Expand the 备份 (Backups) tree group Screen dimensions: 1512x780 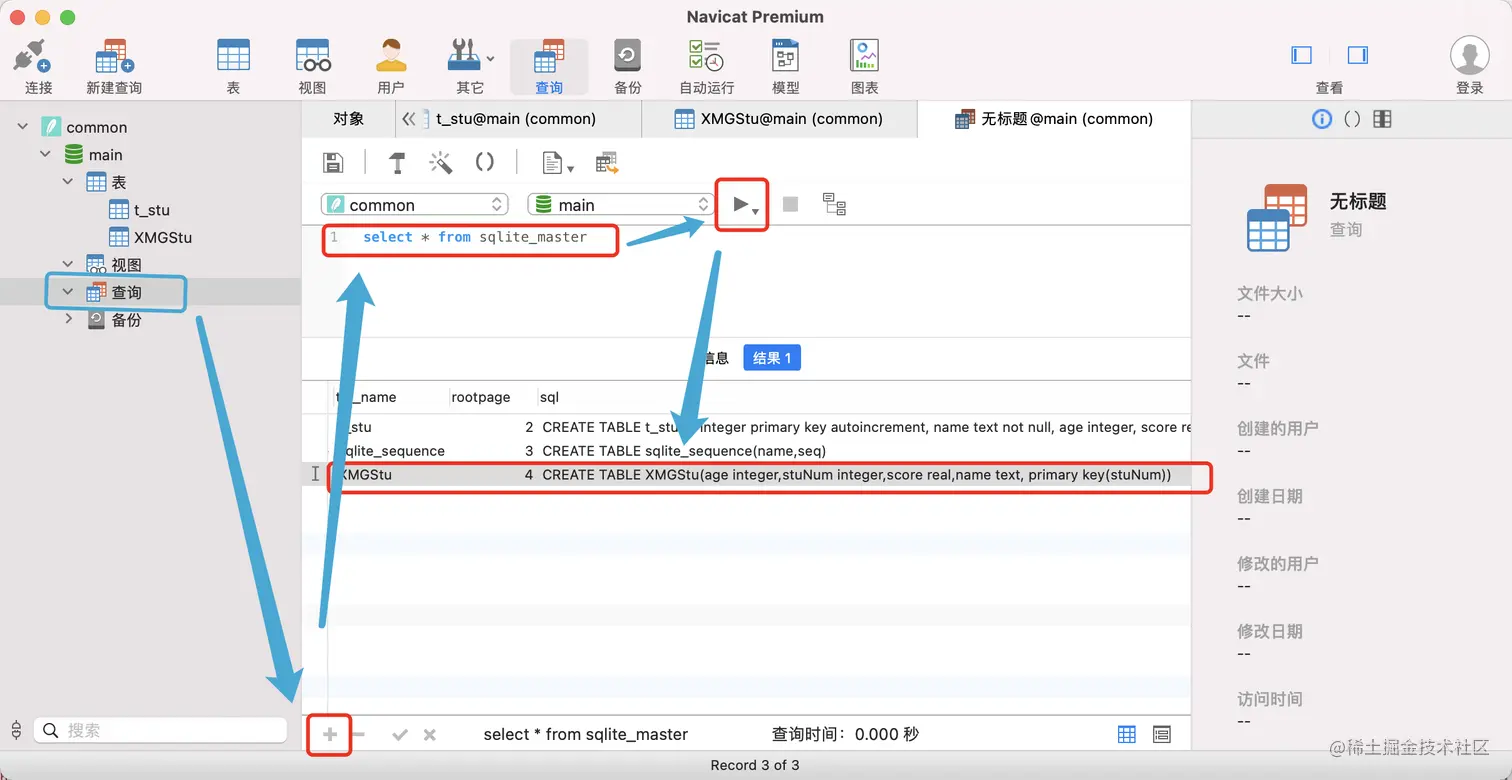pyautogui.click(x=68, y=319)
